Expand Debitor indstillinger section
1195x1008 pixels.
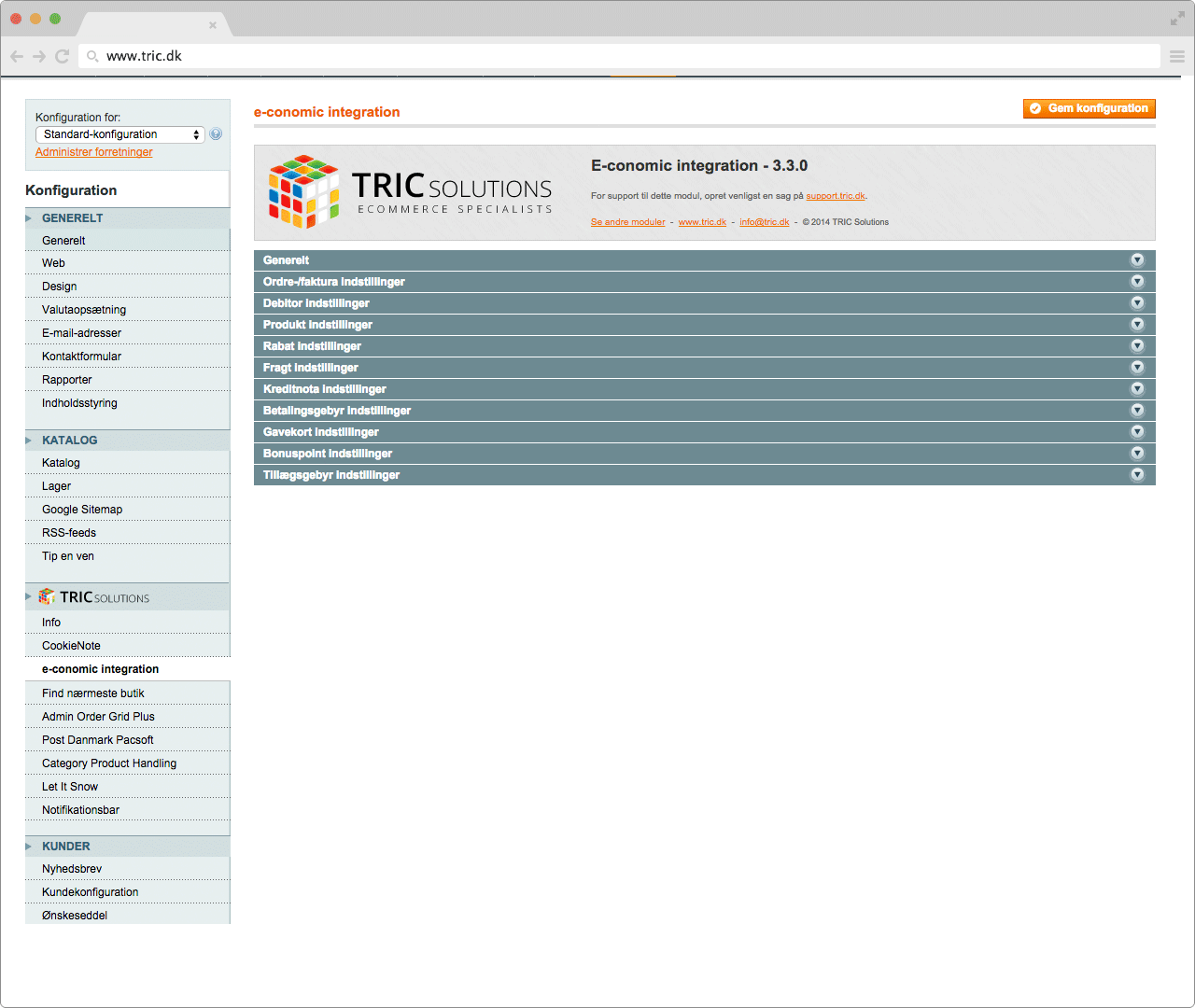[705, 303]
